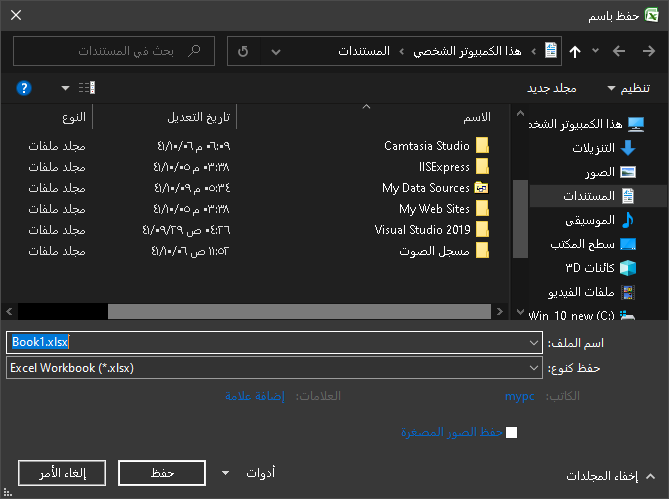The image size is (669, 499).
Task: Click the music note icon
Action: pos(628,220)
